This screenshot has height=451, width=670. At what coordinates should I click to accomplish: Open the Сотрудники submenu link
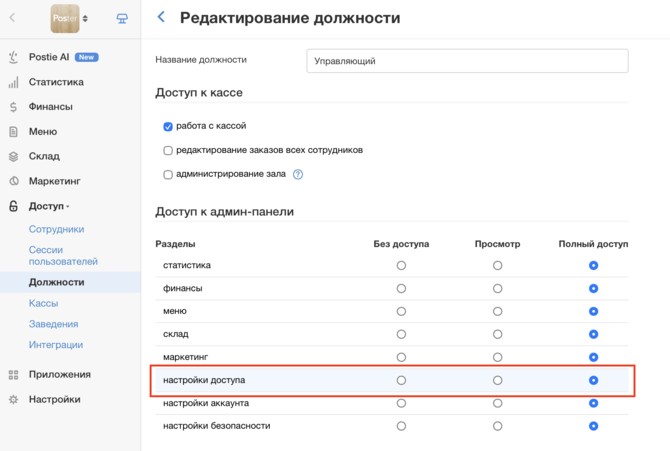[56, 229]
